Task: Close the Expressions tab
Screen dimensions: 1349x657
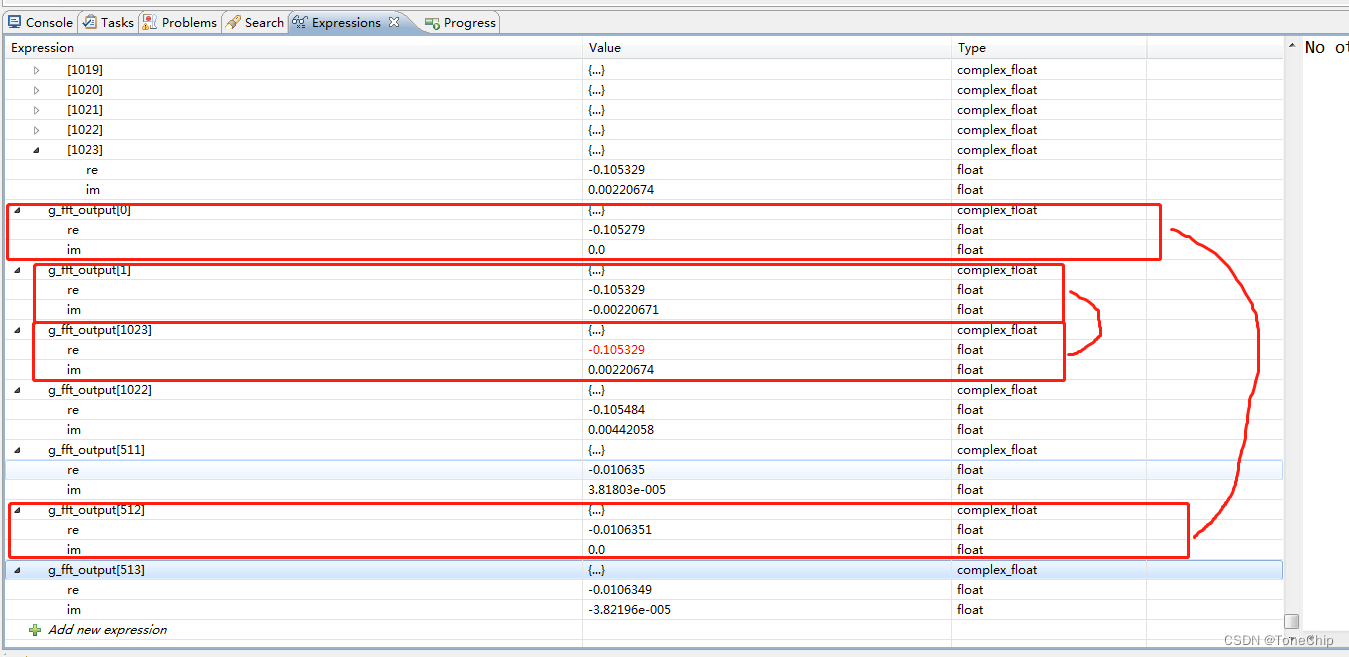Action: 393,22
